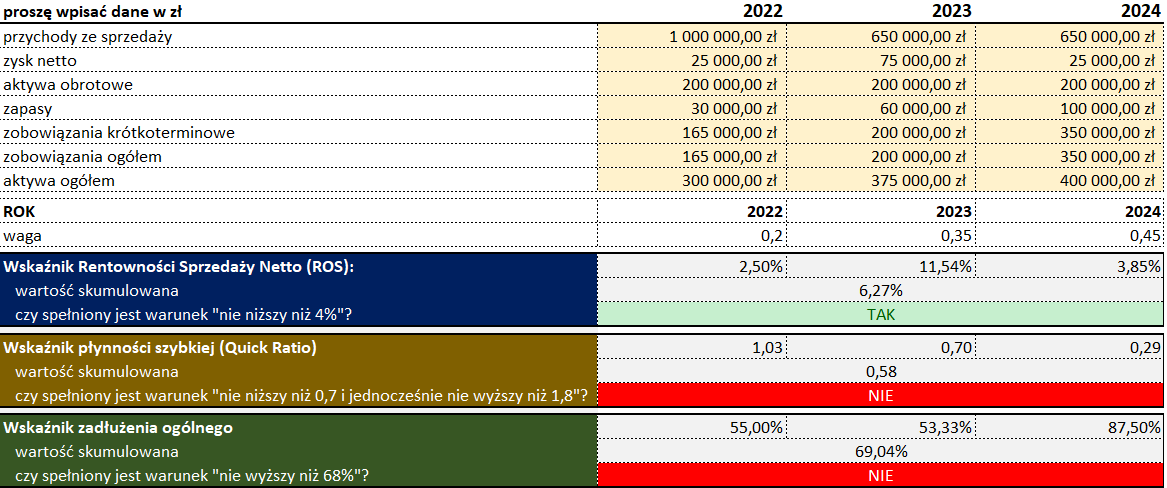Click the 2022 zysk netto cell

pyautogui.click(x=691, y=60)
